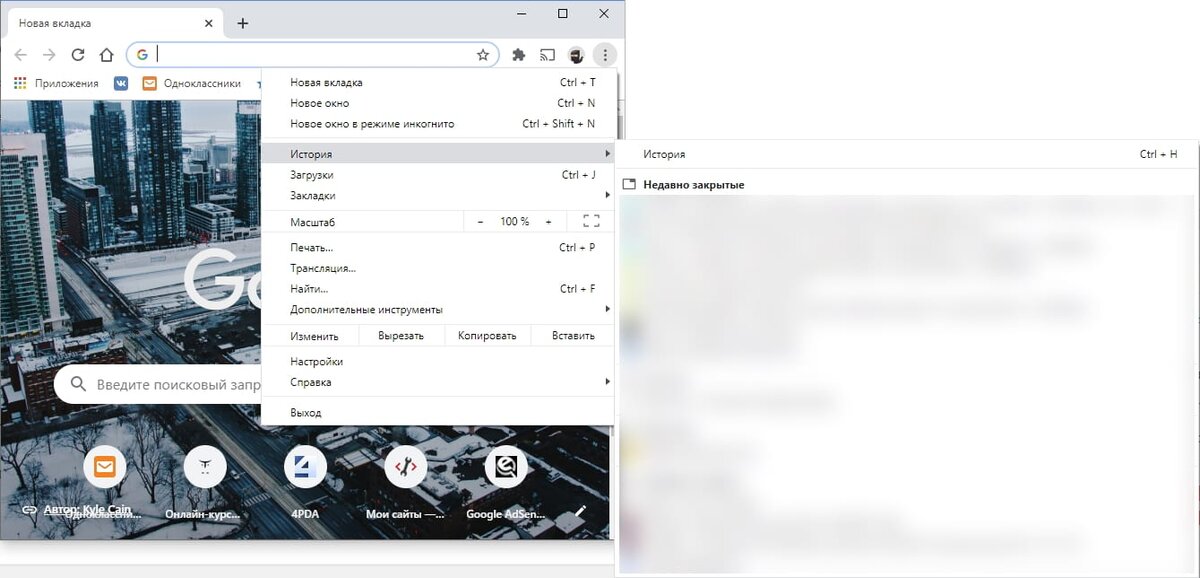Click in the address bar field
This screenshot has height=578, width=1200.
pyautogui.click(x=314, y=55)
